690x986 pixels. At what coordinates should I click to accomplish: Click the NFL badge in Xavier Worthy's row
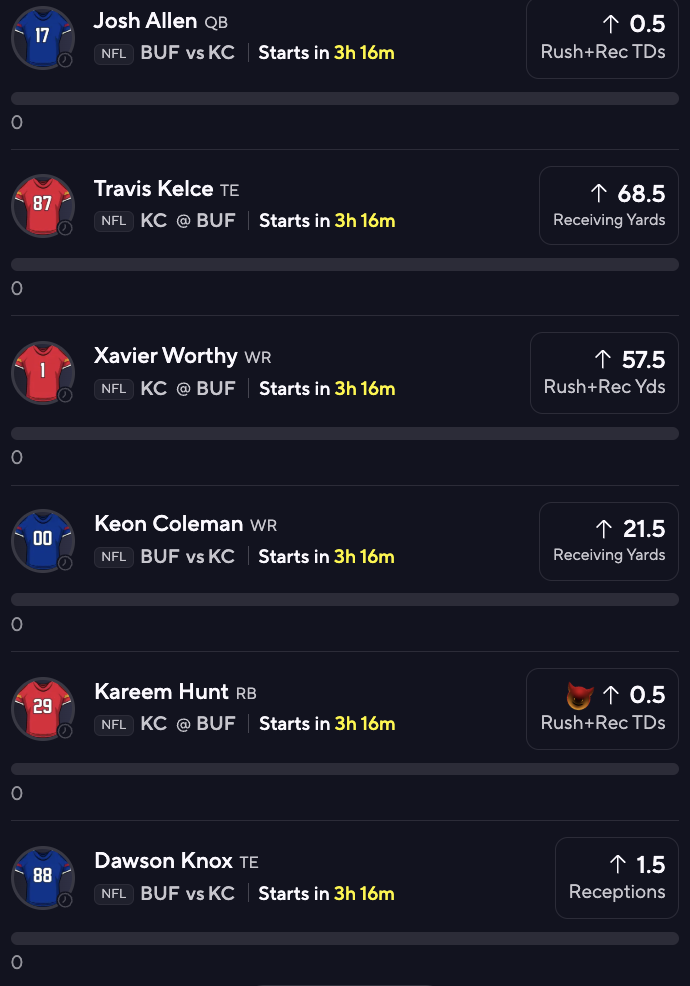(114, 389)
